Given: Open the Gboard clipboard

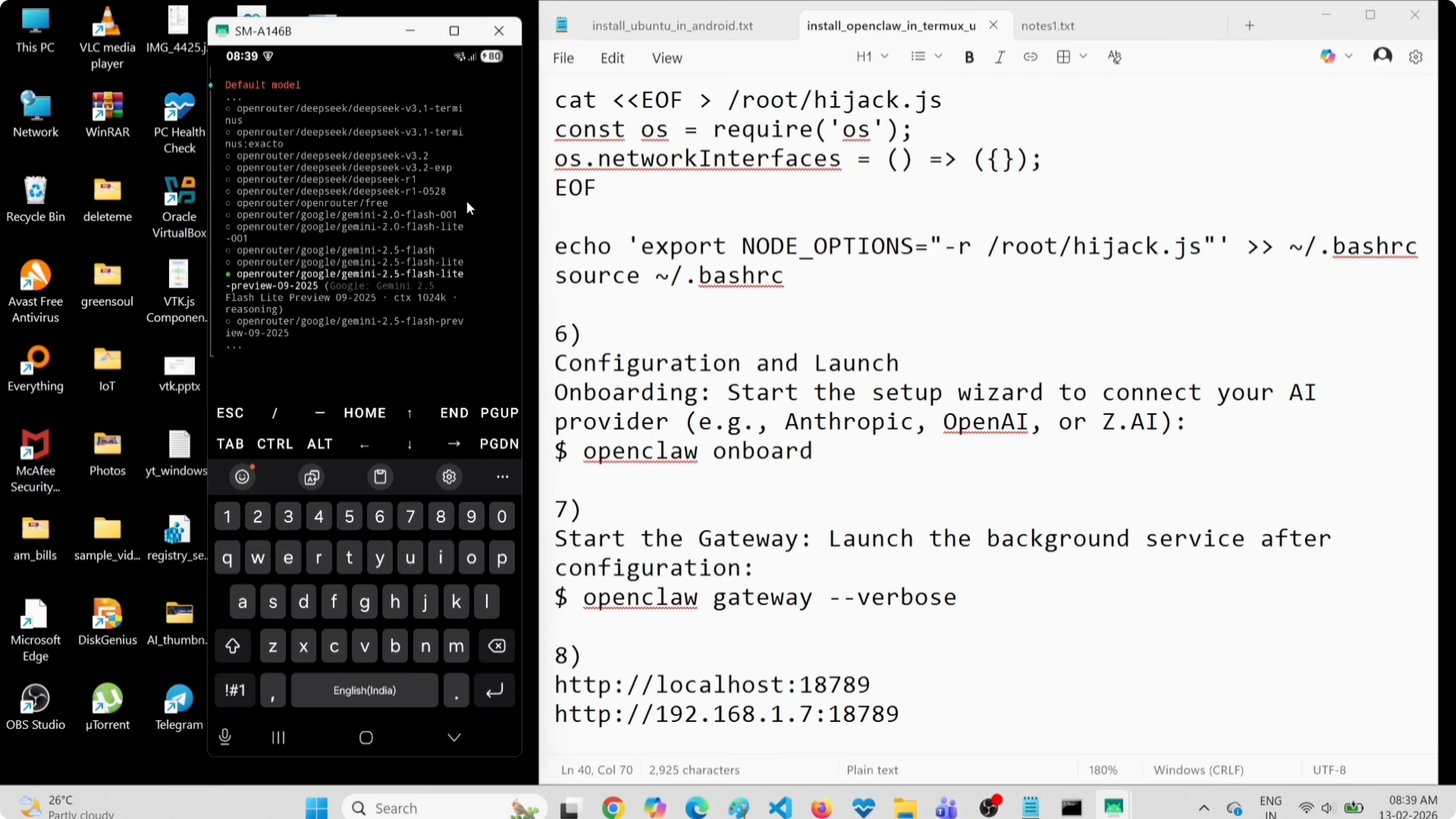Looking at the screenshot, I should pyautogui.click(x=380, y=476).
